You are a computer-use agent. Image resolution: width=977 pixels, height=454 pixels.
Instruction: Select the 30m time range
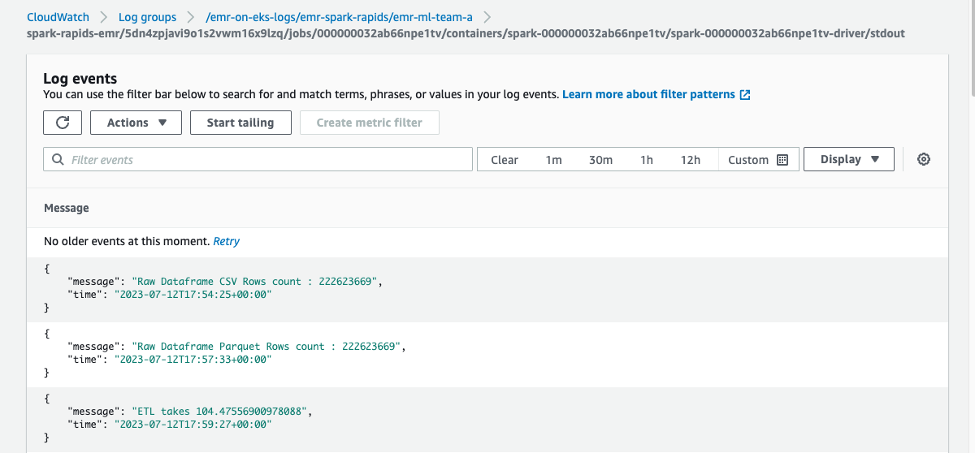click(601, 160)
